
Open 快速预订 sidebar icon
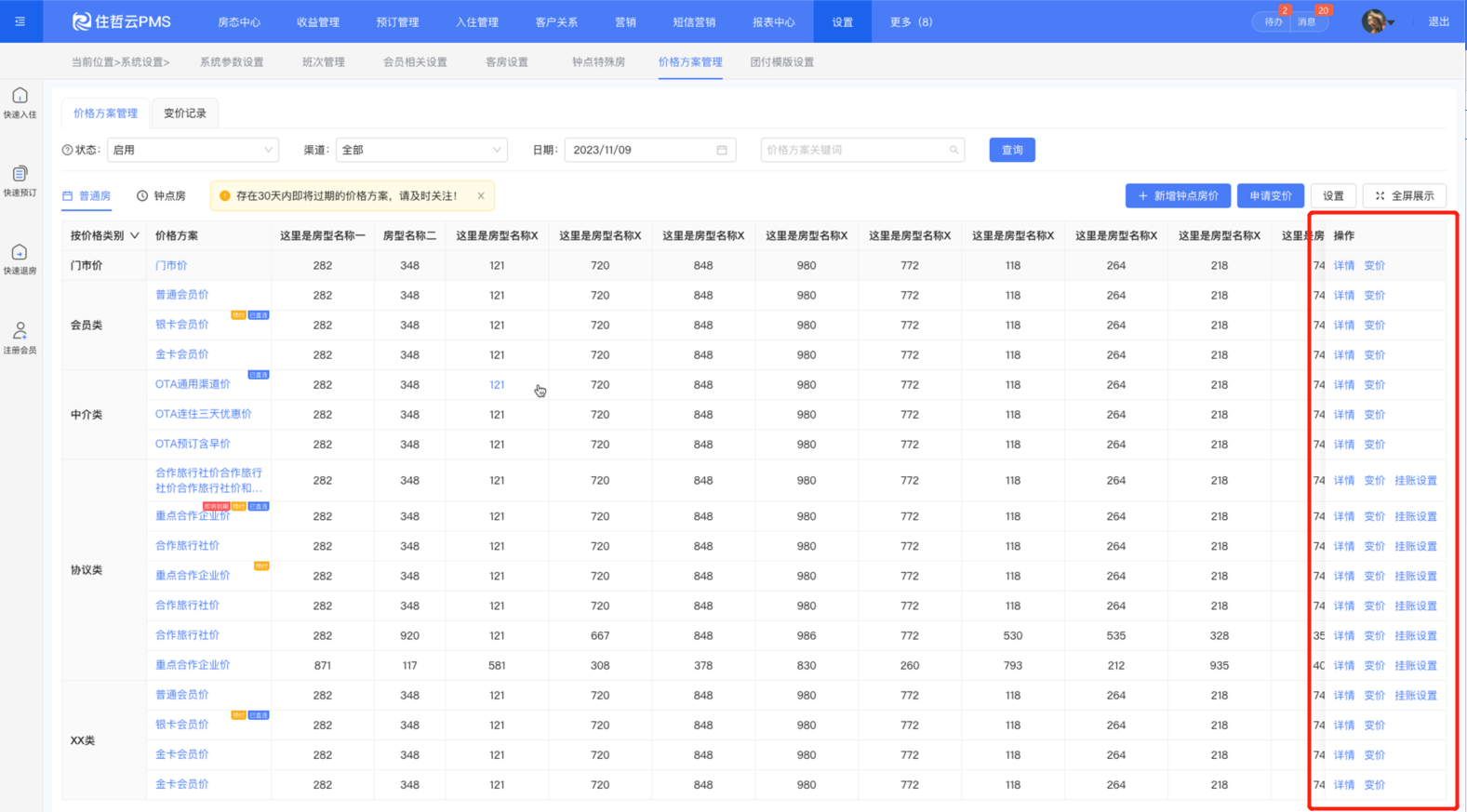[x=20, y=180]
